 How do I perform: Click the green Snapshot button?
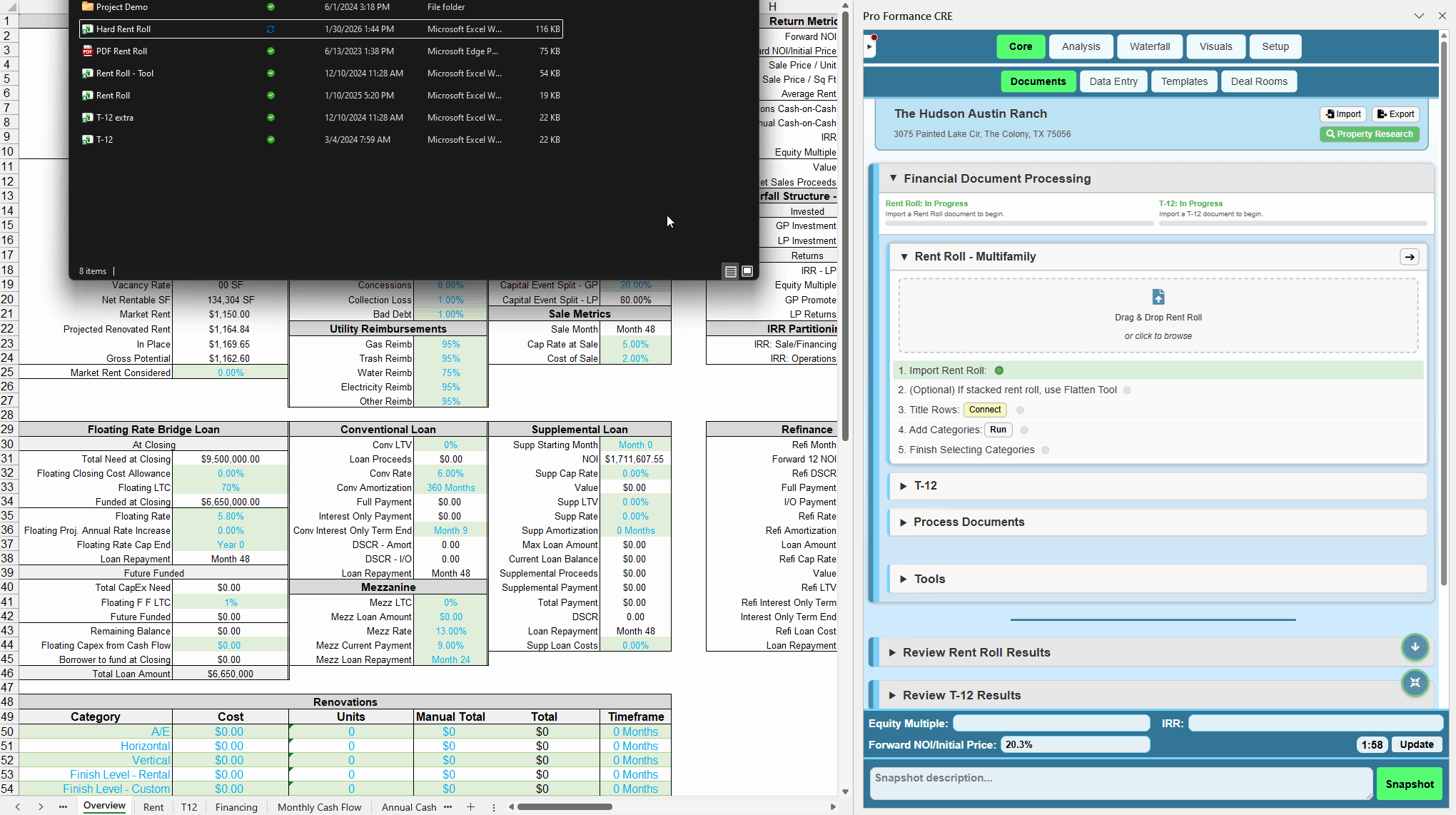coord(1409,784)
